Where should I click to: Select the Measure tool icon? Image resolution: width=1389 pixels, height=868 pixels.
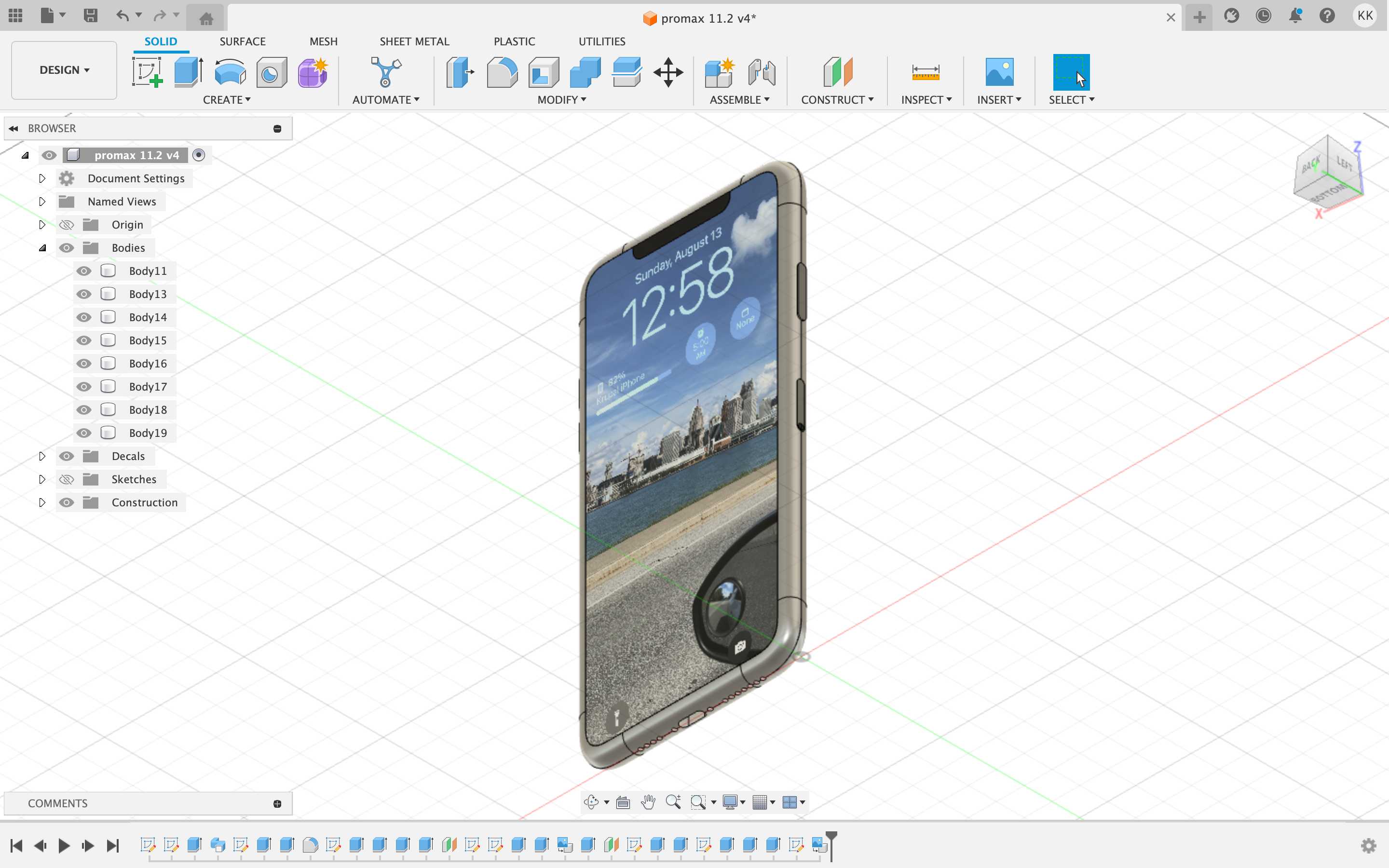coord(925,72)
